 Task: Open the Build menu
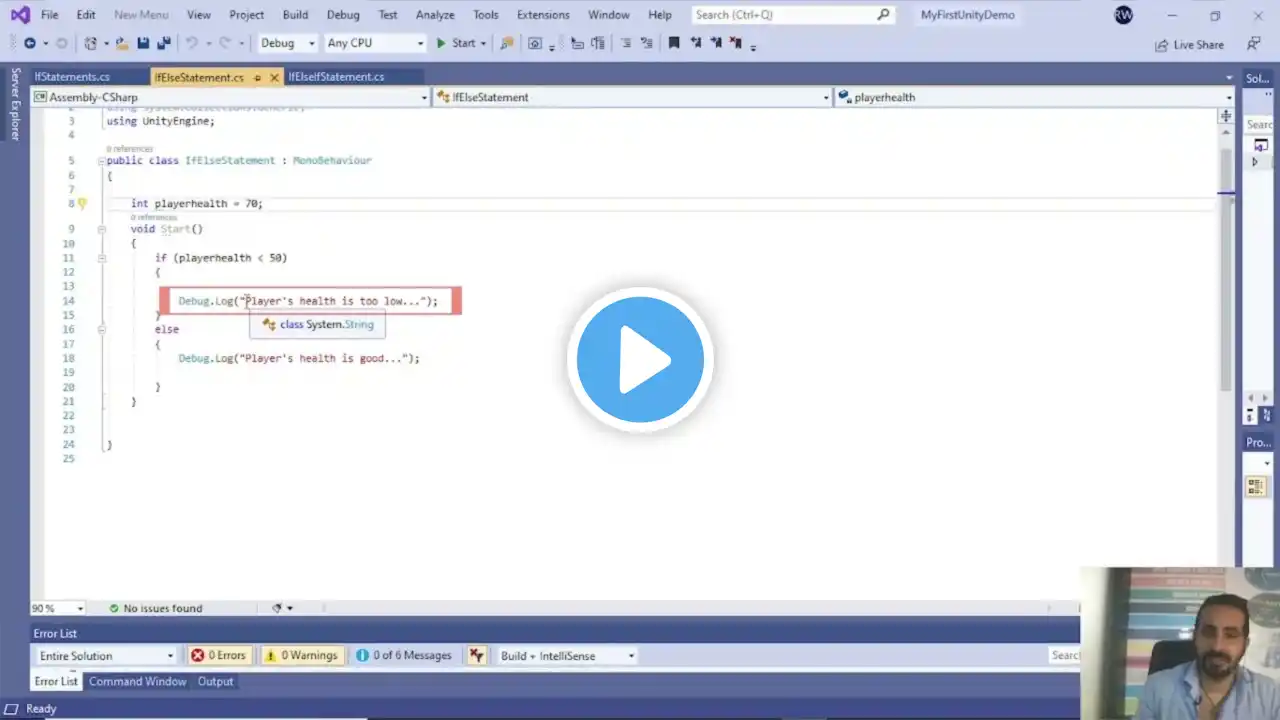pyautogui.click(x=295, y=15)
